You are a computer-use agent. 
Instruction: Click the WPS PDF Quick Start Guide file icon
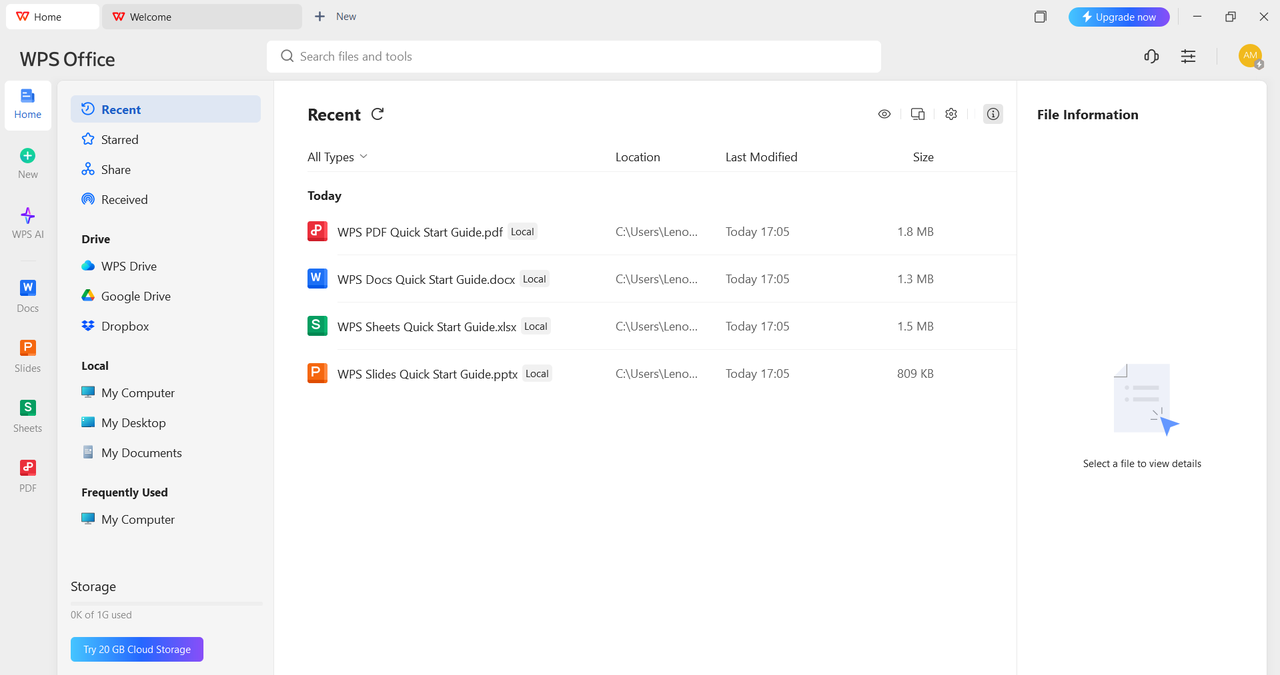click(317, 231)
